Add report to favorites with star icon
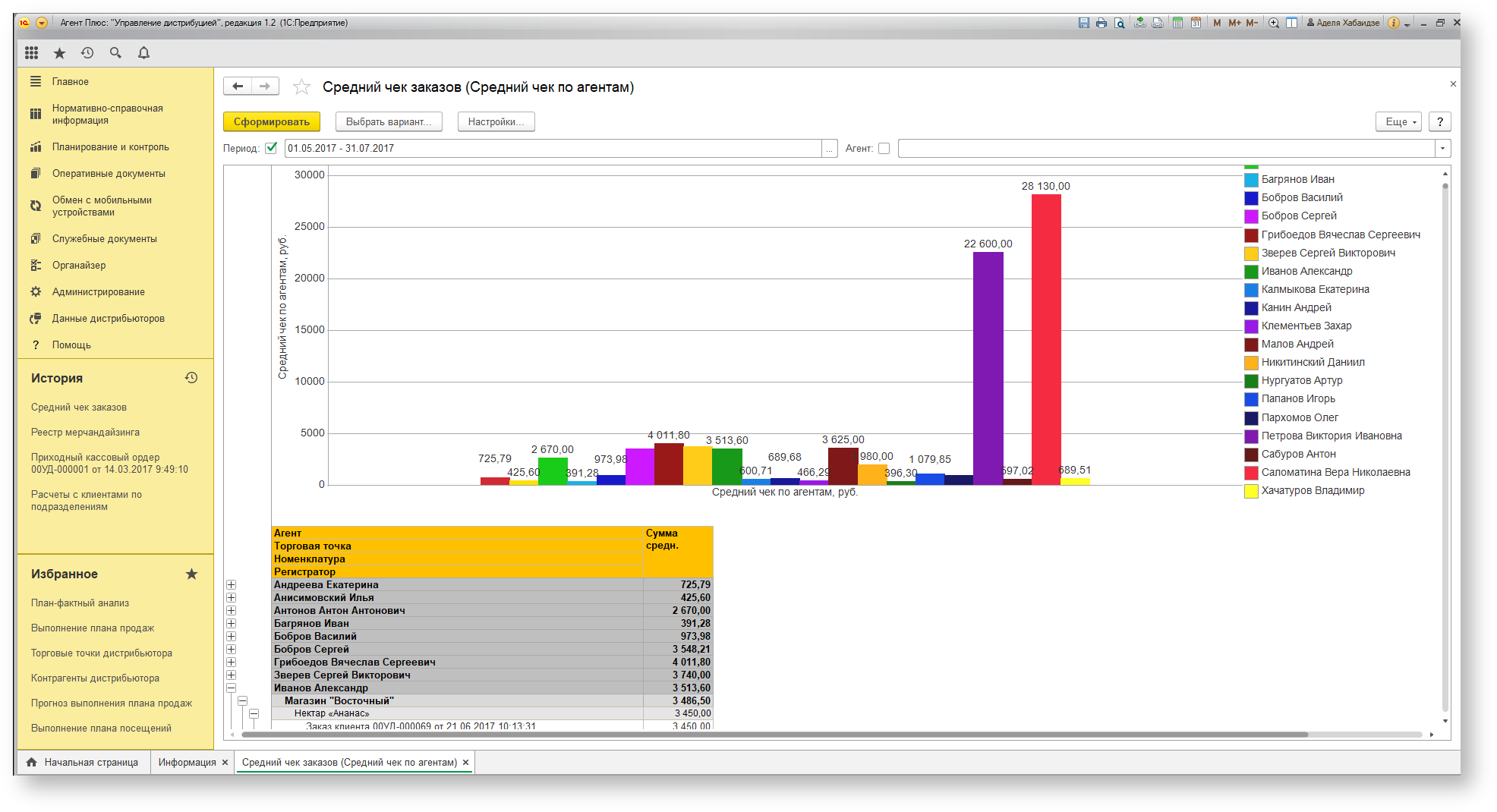Screen dimensions: 1497x812 (x=301, y=87)
